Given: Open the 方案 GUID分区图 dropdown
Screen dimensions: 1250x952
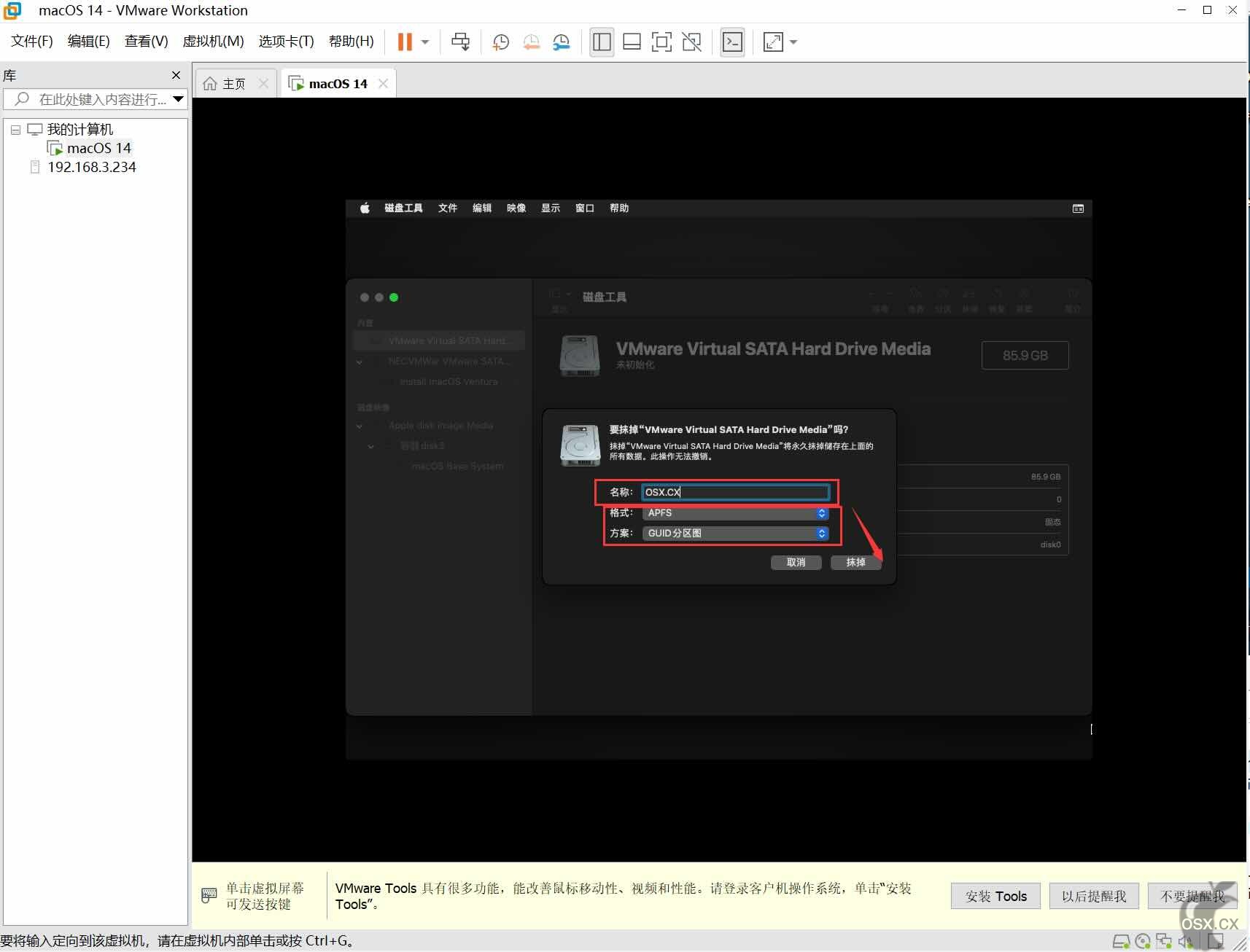Looking at the screenshot, I should tap(735, 534).
